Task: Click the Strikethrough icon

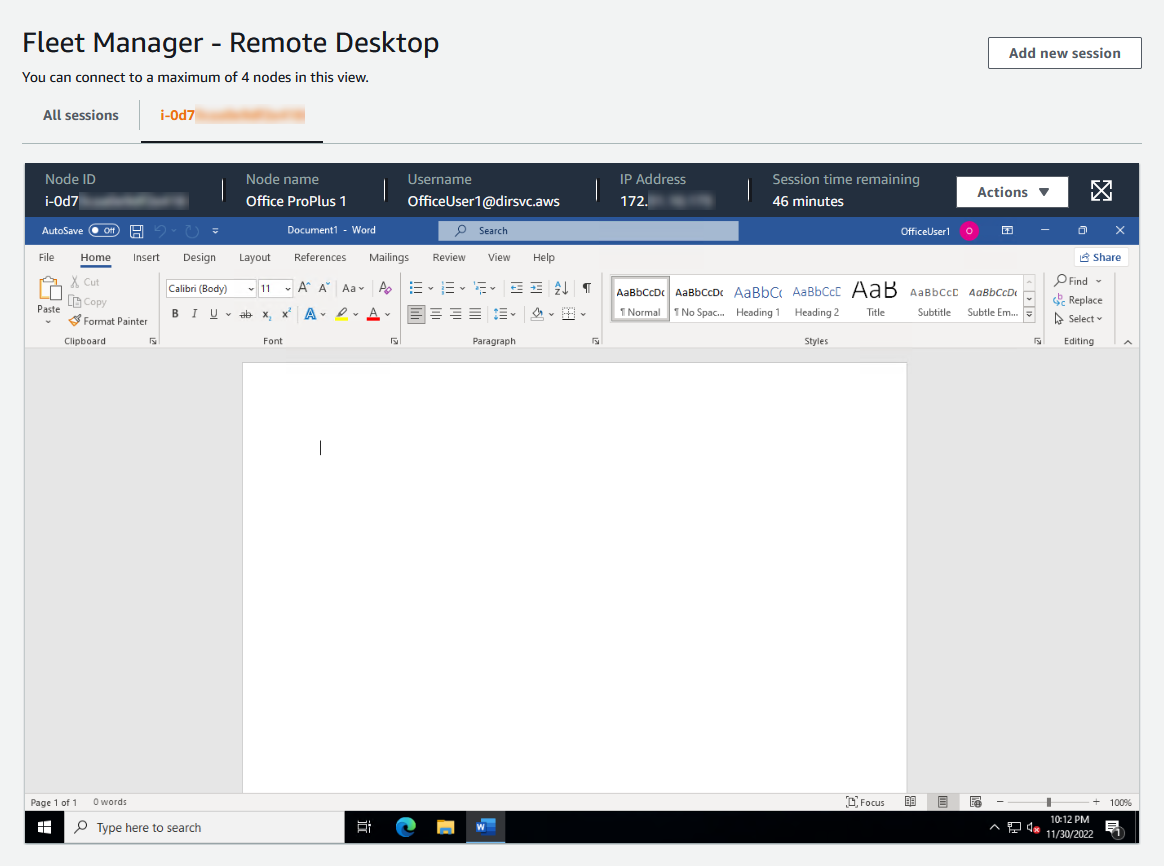Action: click(246, 313)
